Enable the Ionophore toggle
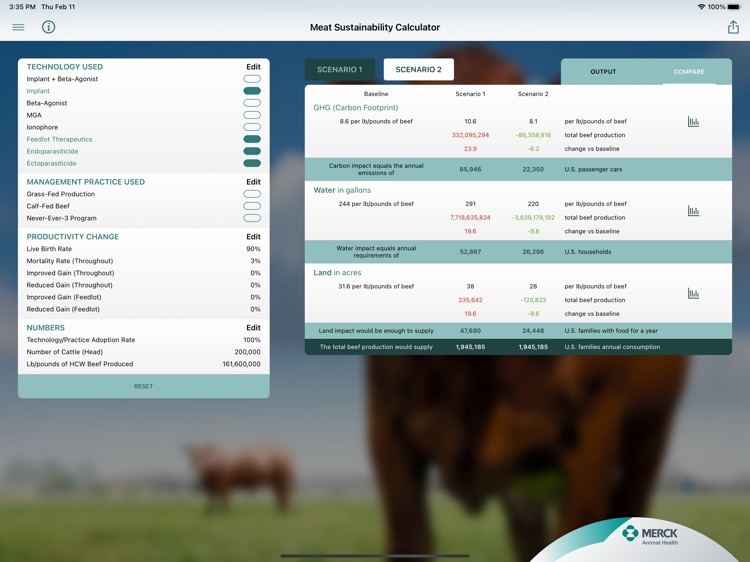Image resolution: width=750 pixels, height=562 pixels. 252,127
